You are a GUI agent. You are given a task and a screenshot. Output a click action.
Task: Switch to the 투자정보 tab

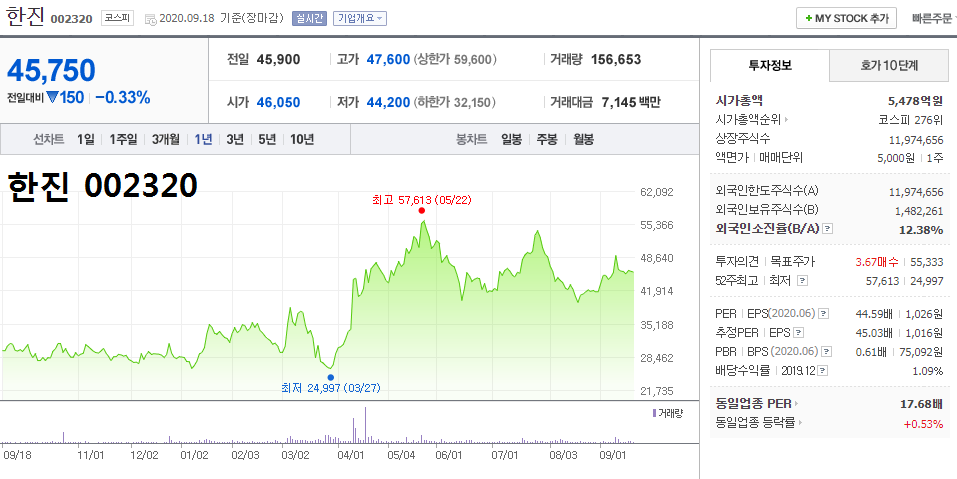coord(770,65)
